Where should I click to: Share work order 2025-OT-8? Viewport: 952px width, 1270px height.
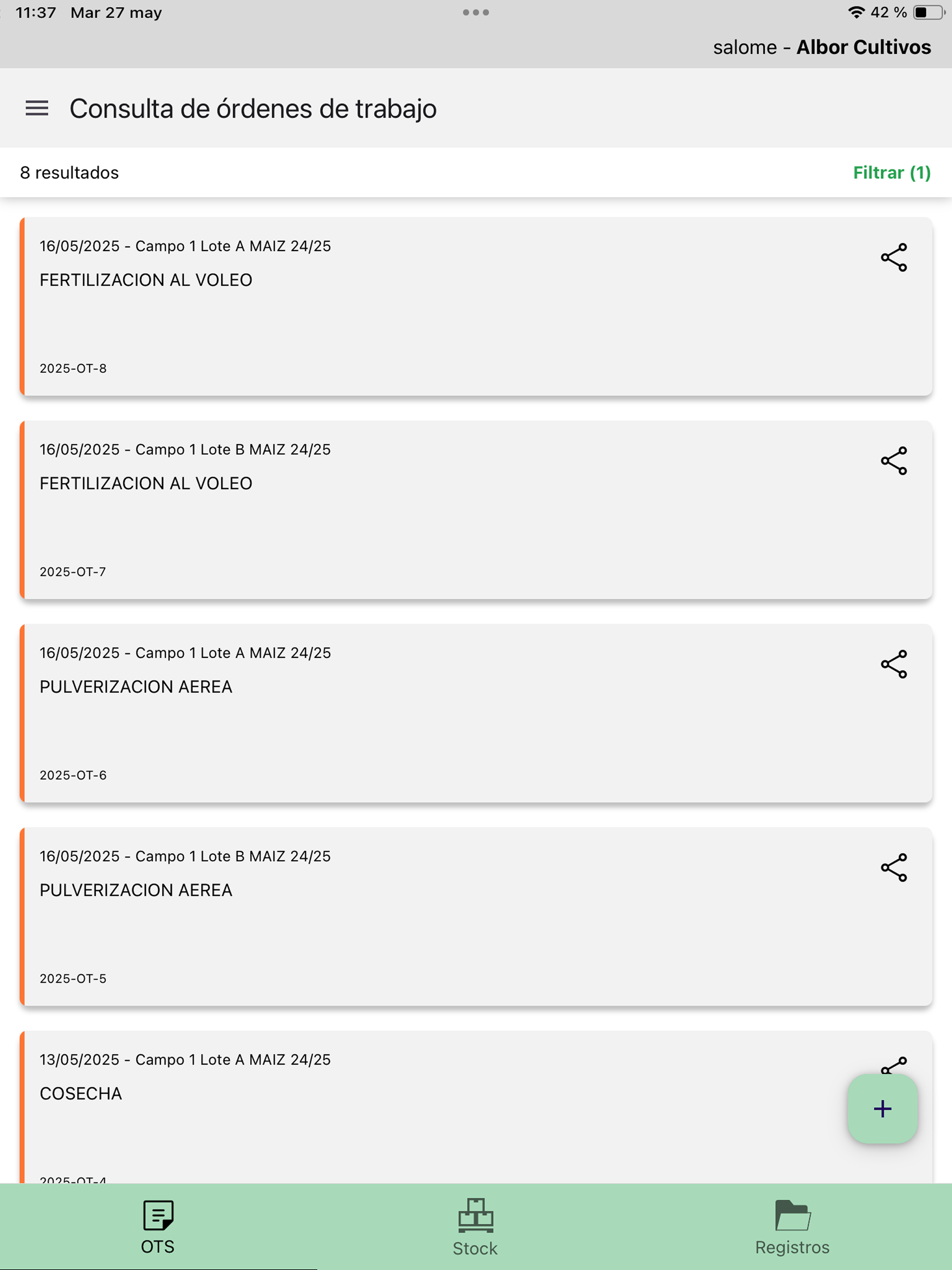894,257
